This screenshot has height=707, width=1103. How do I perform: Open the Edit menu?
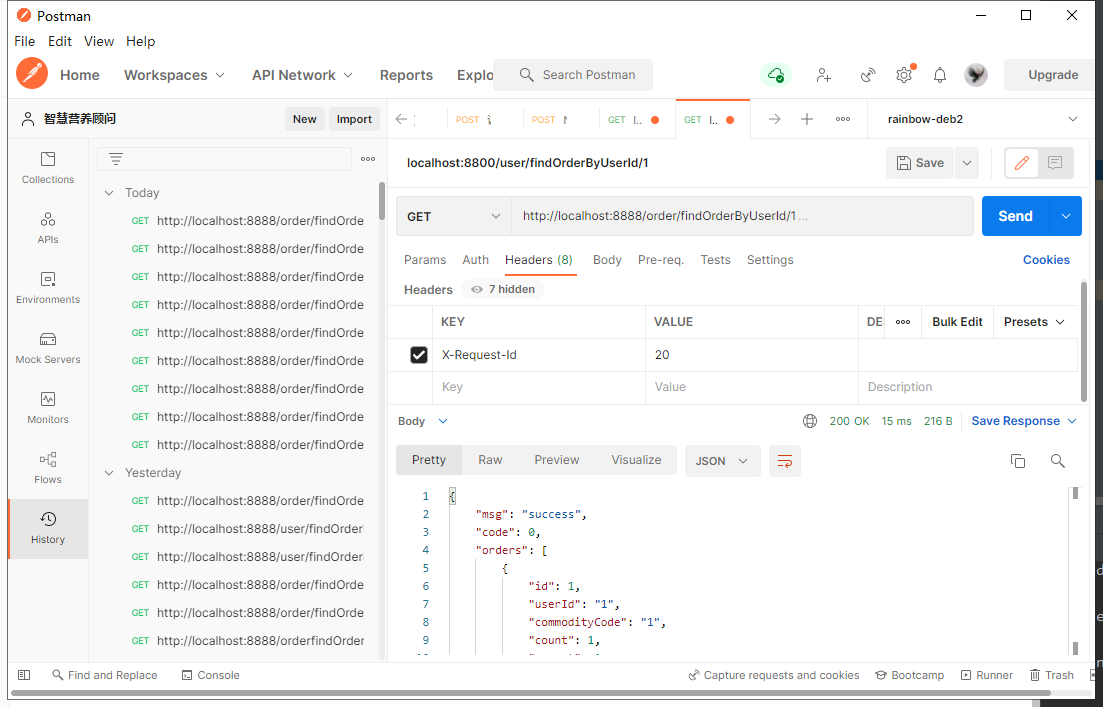click(60, 42)
